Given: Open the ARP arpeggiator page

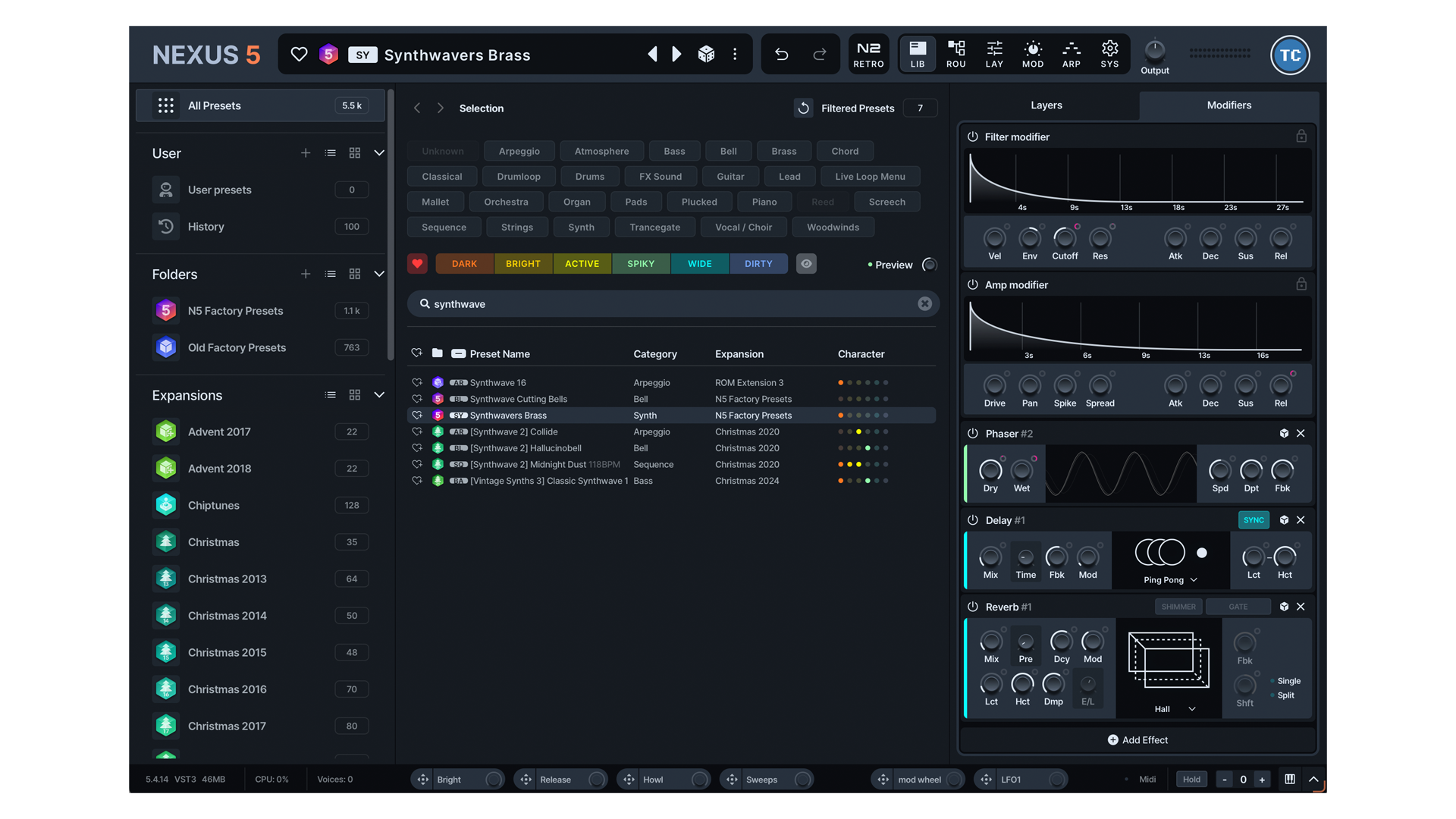Looking at the screenshot, I should [x=1072, y=55].
